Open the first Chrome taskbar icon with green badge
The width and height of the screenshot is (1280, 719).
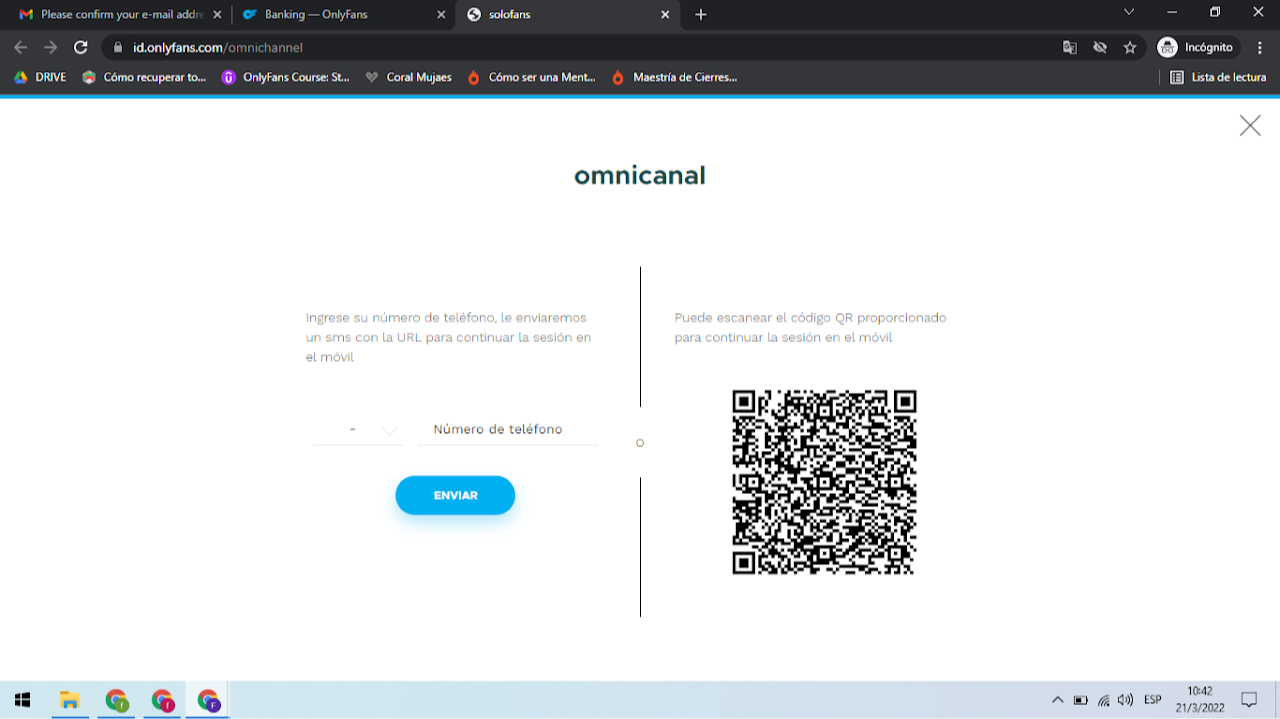click(116, 700)
